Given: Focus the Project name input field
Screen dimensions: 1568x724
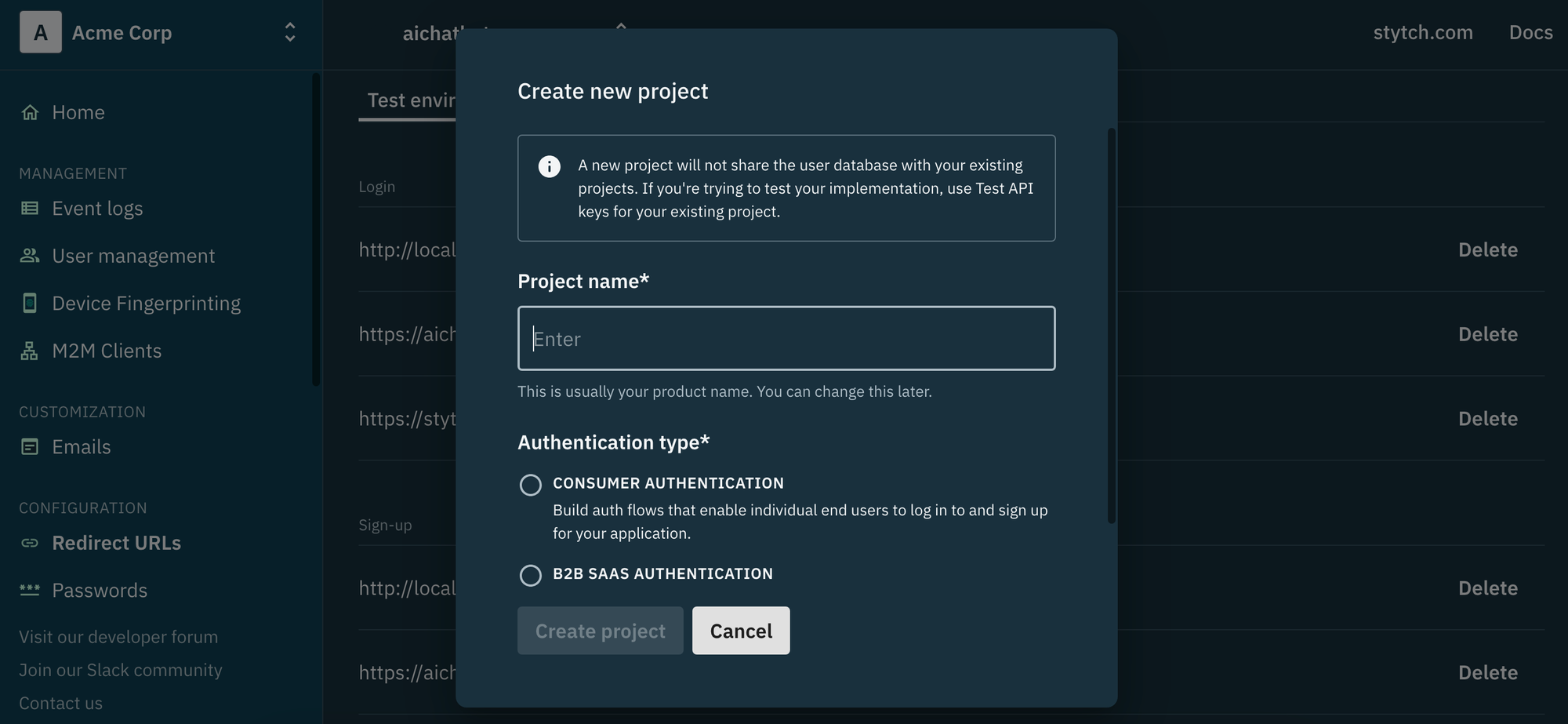Looking at the screenshot, I should (786, 338).
